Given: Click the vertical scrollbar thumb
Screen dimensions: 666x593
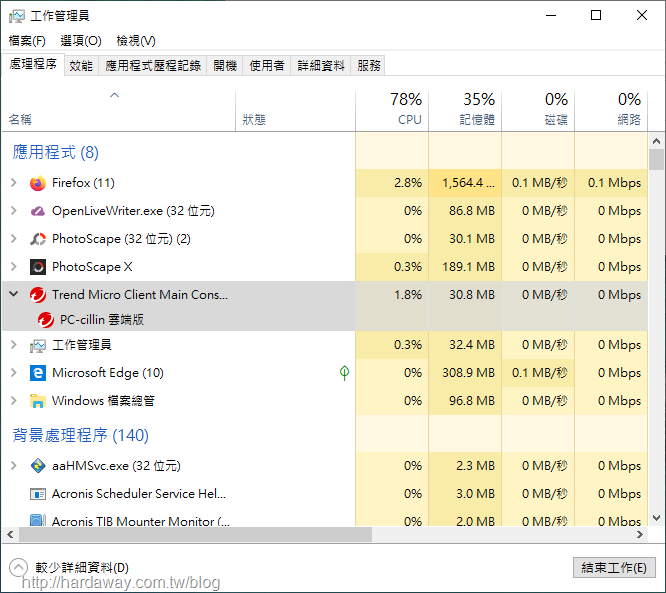Looking at the screenshot, I should tap(656, 159).
